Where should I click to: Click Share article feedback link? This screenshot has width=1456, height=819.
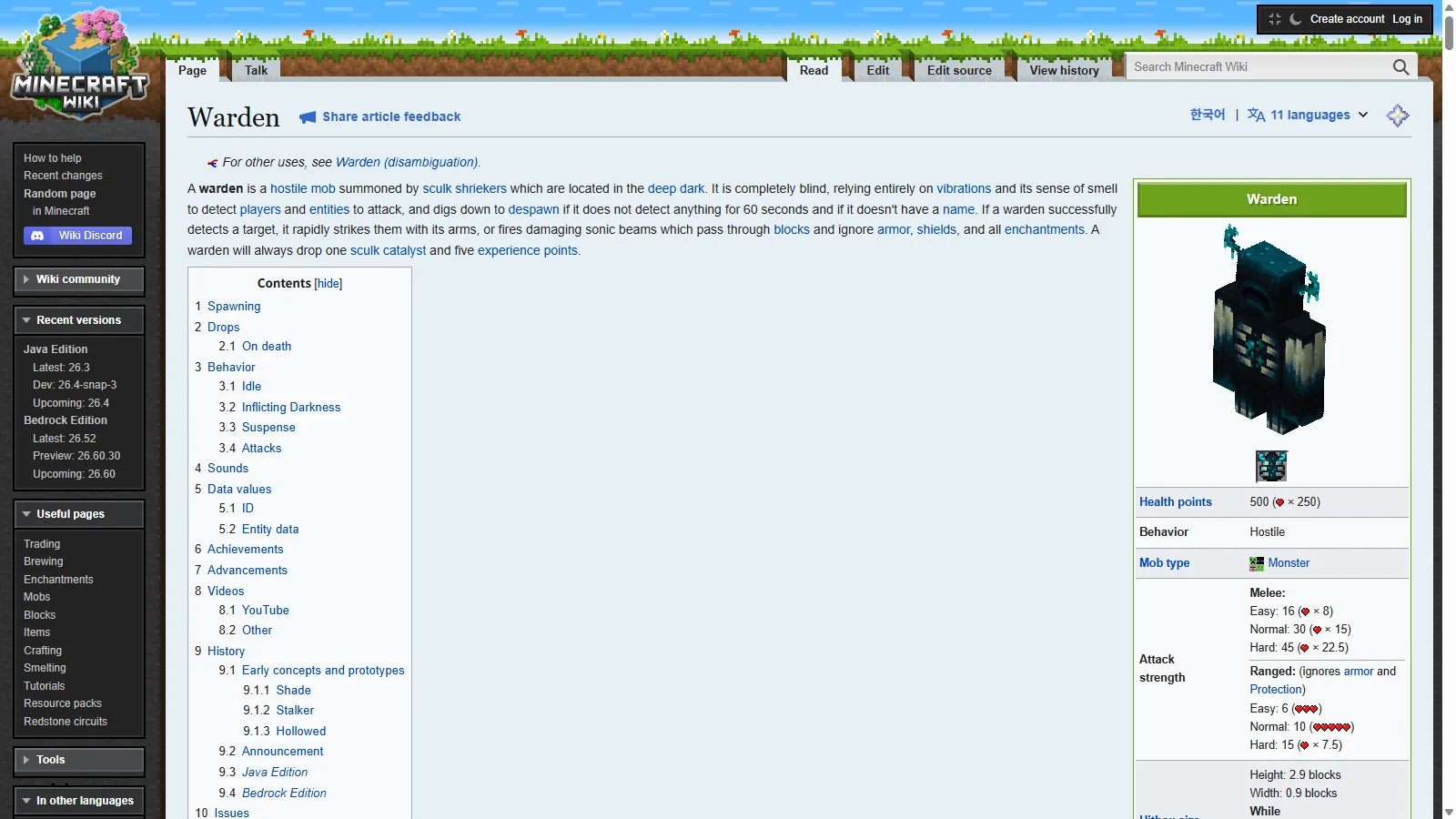[391, 116]
